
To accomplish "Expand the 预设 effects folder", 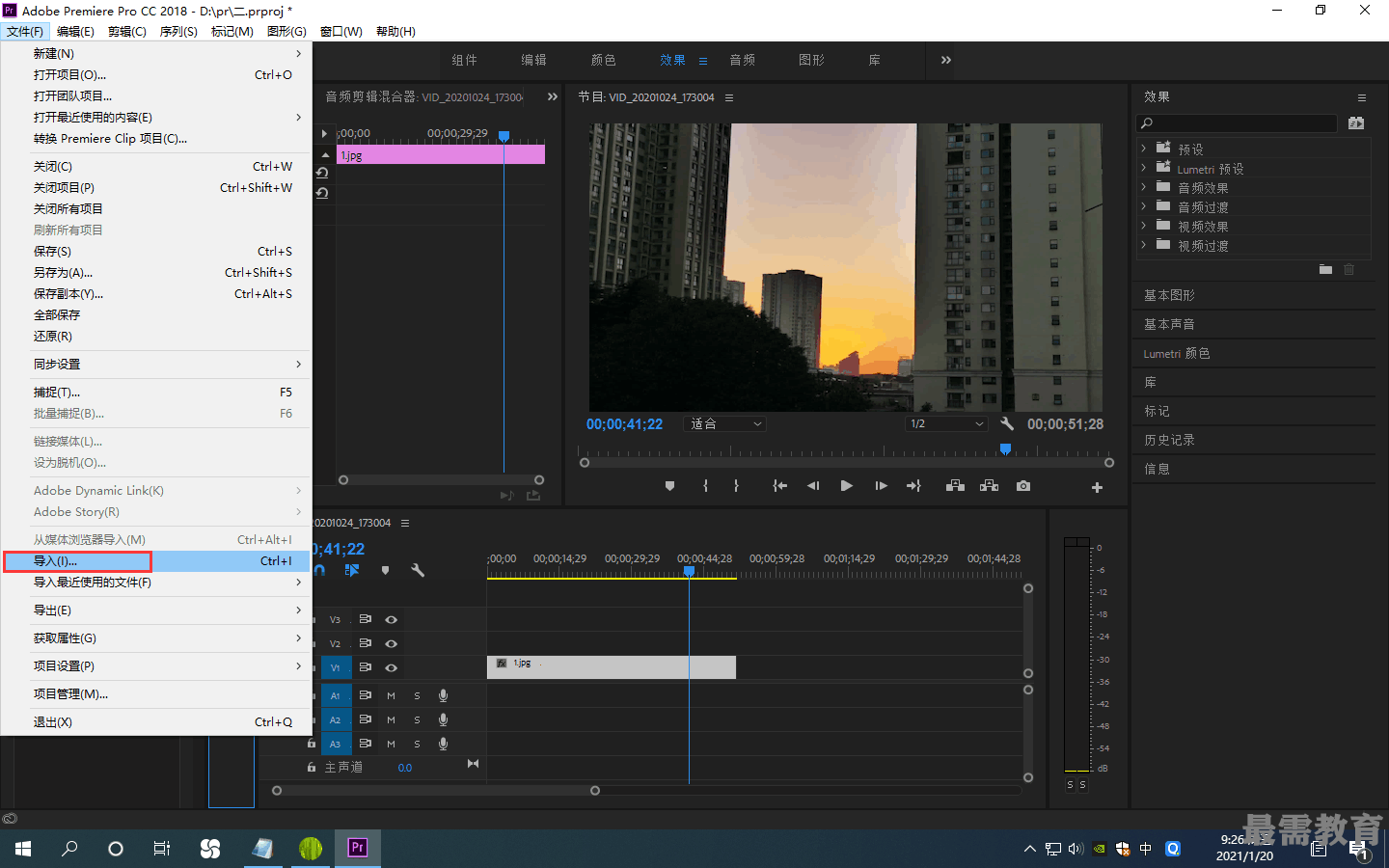I will 1144,149.
